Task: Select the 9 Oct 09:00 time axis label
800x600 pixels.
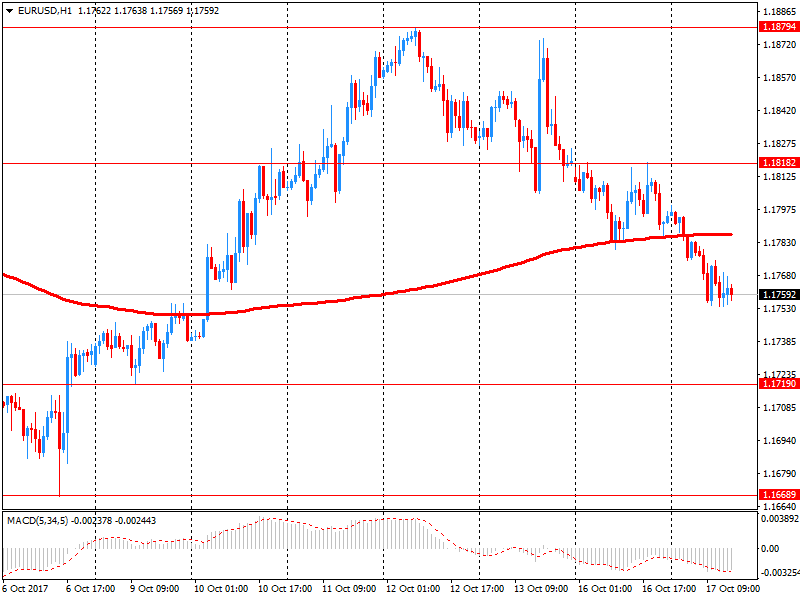Action: coord(155,589)
